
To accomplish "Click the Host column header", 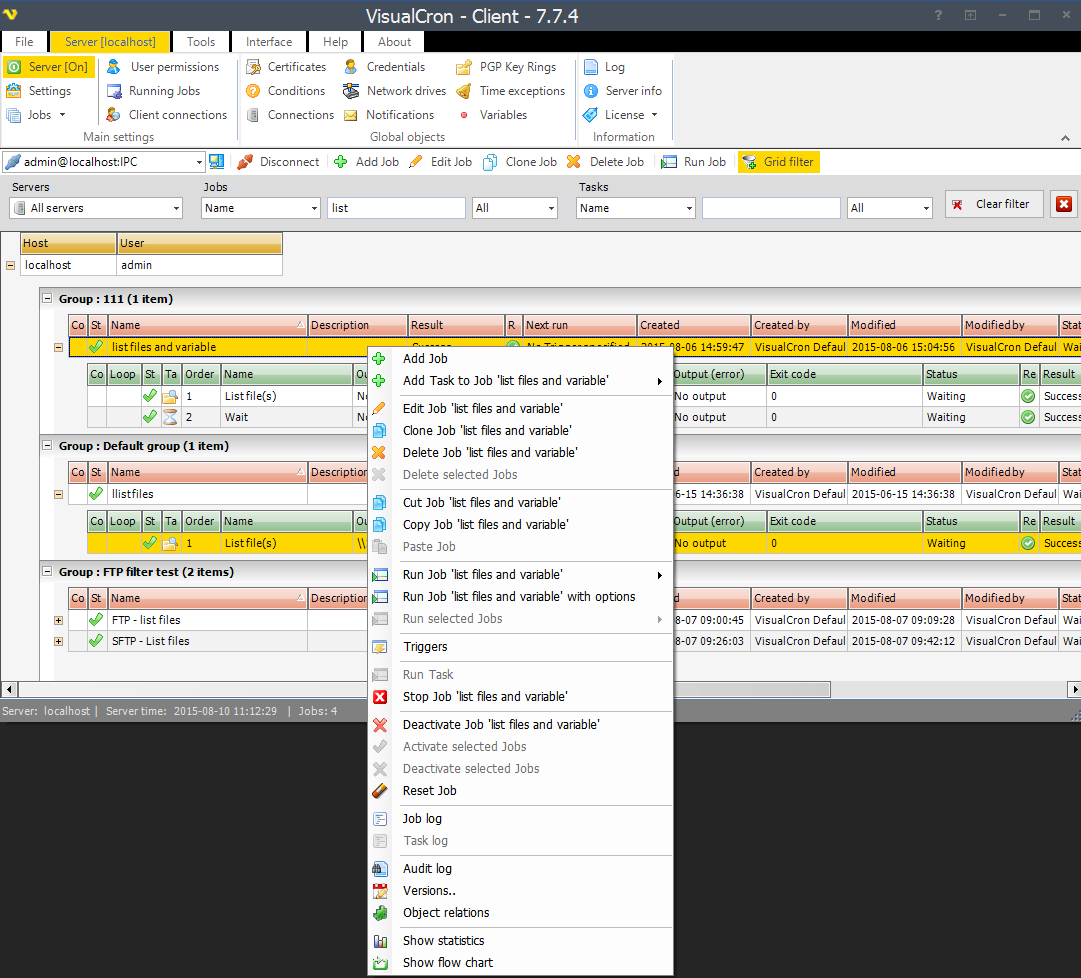I will tap(68, 243).
